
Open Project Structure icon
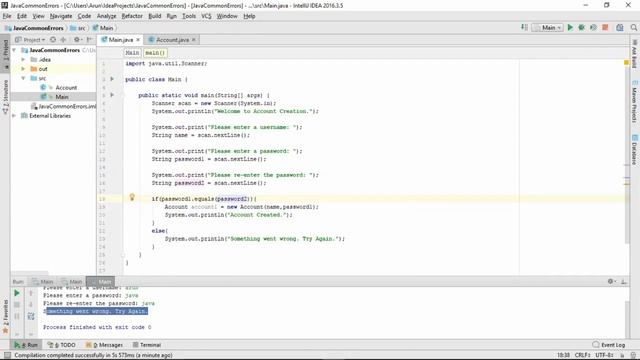620,27
